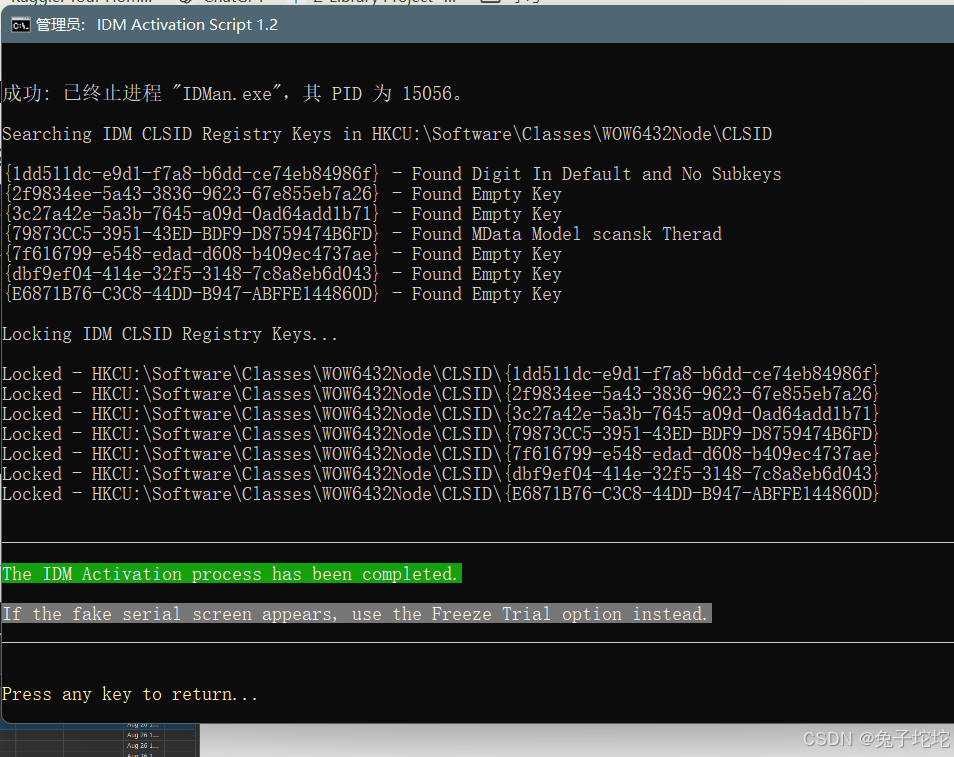Click the Found Empty Key row for {dbf9ef04-414e...}
Screen dimensions: 954x757
pyautogui.click(x=282, y=274)
